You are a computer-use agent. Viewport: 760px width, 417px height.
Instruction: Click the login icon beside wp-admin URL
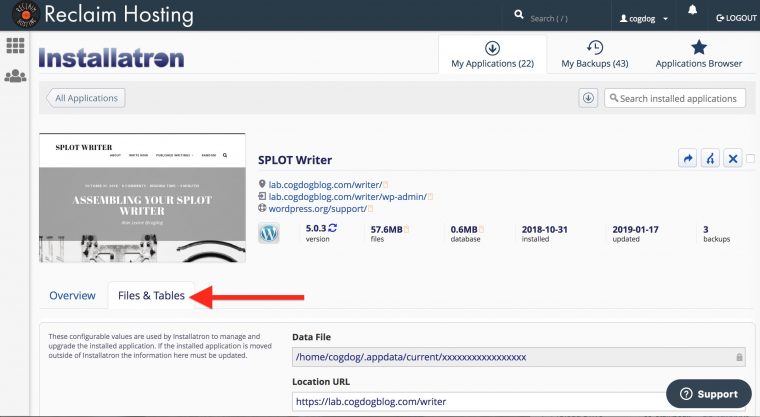tap(262, 196)
